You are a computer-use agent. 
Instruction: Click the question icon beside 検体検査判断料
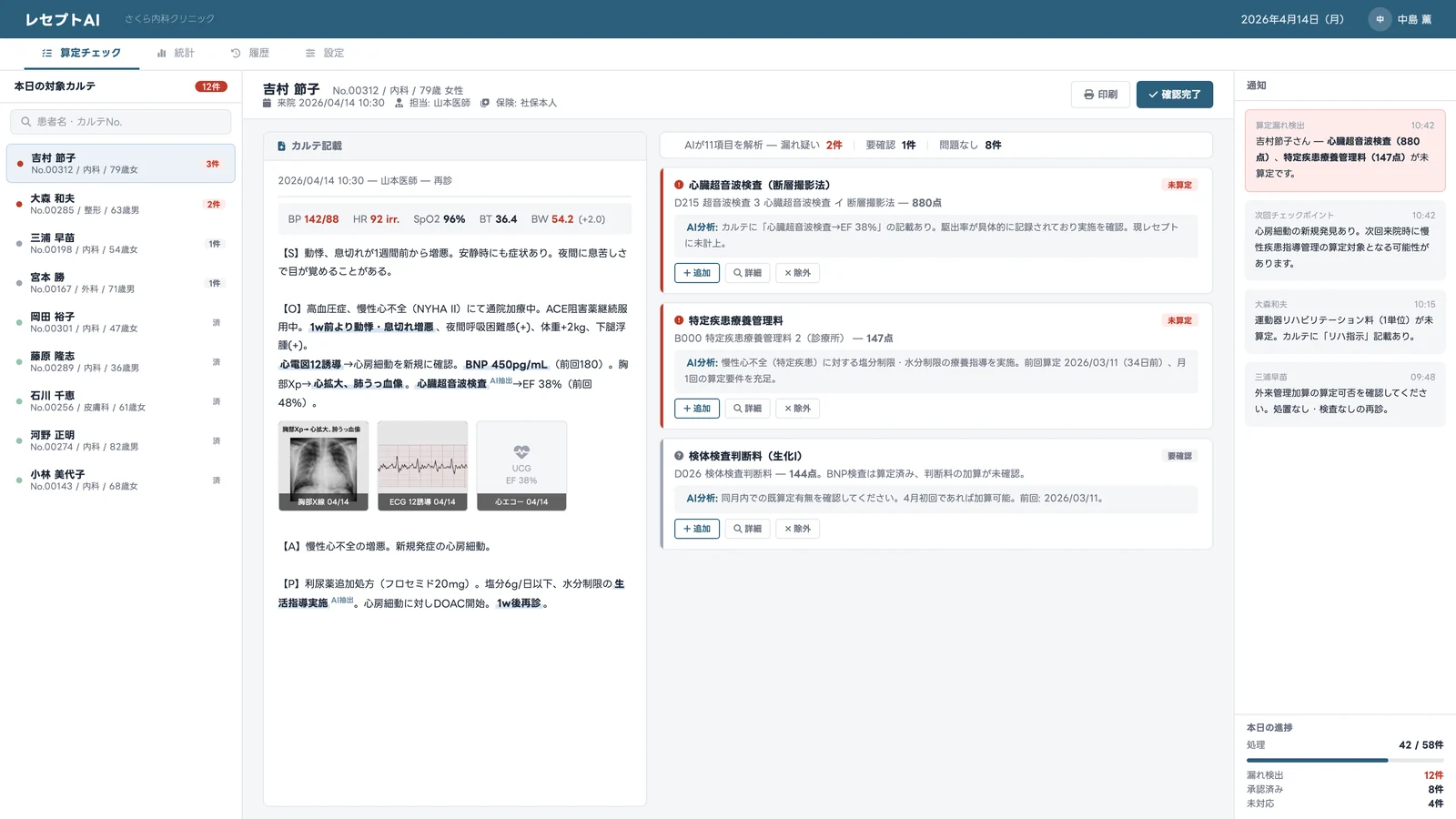[679, 456]
